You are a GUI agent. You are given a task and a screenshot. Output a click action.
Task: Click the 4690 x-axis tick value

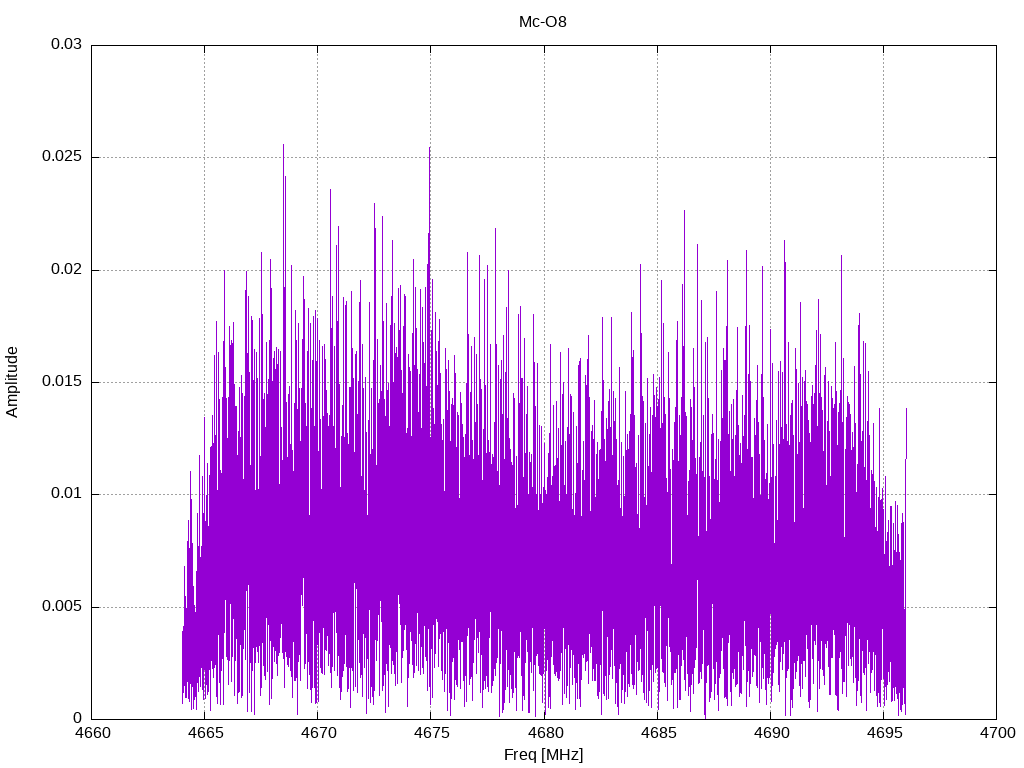pos(771,733)
